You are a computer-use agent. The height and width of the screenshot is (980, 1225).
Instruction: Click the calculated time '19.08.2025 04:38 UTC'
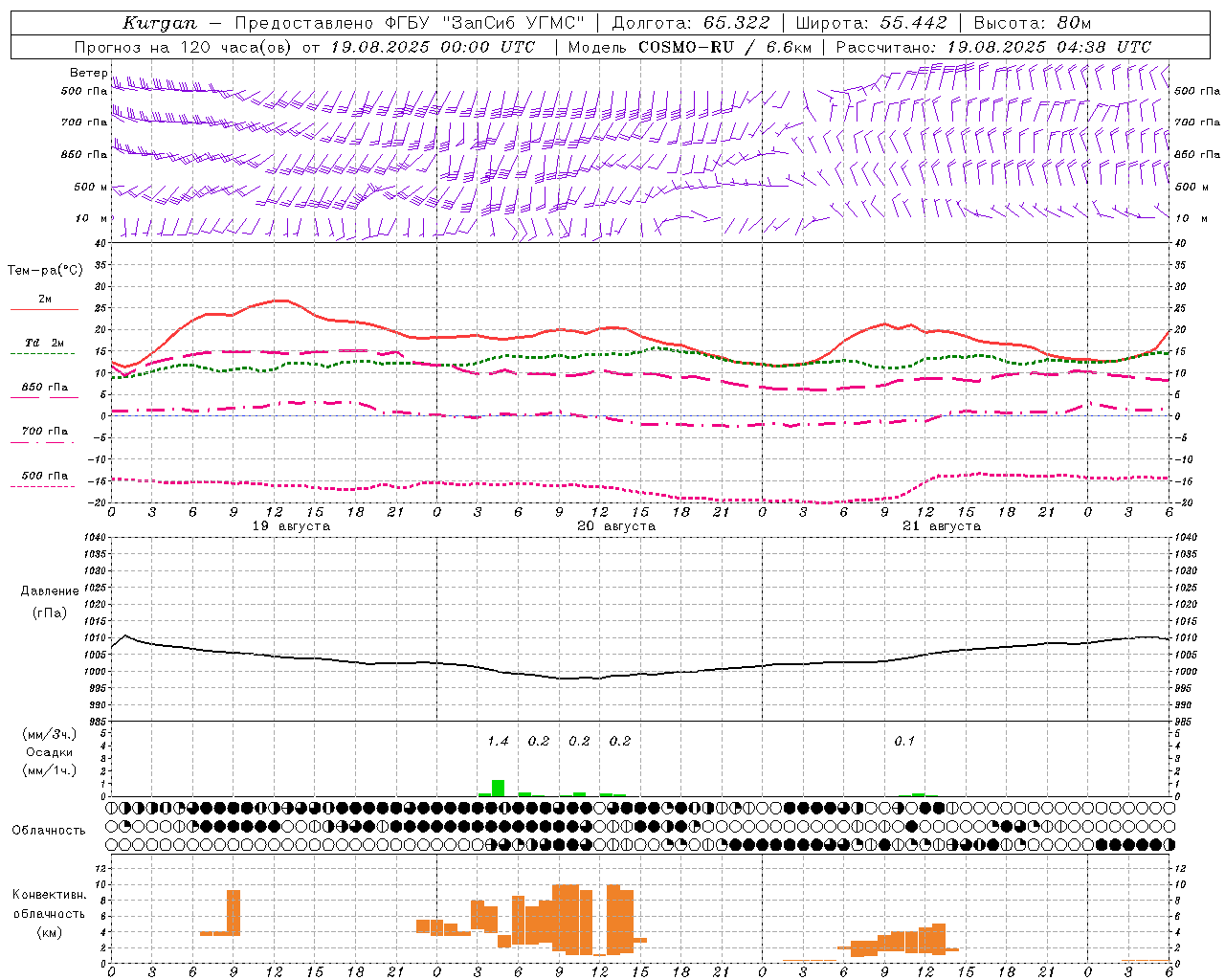[x=1049, y=47]
